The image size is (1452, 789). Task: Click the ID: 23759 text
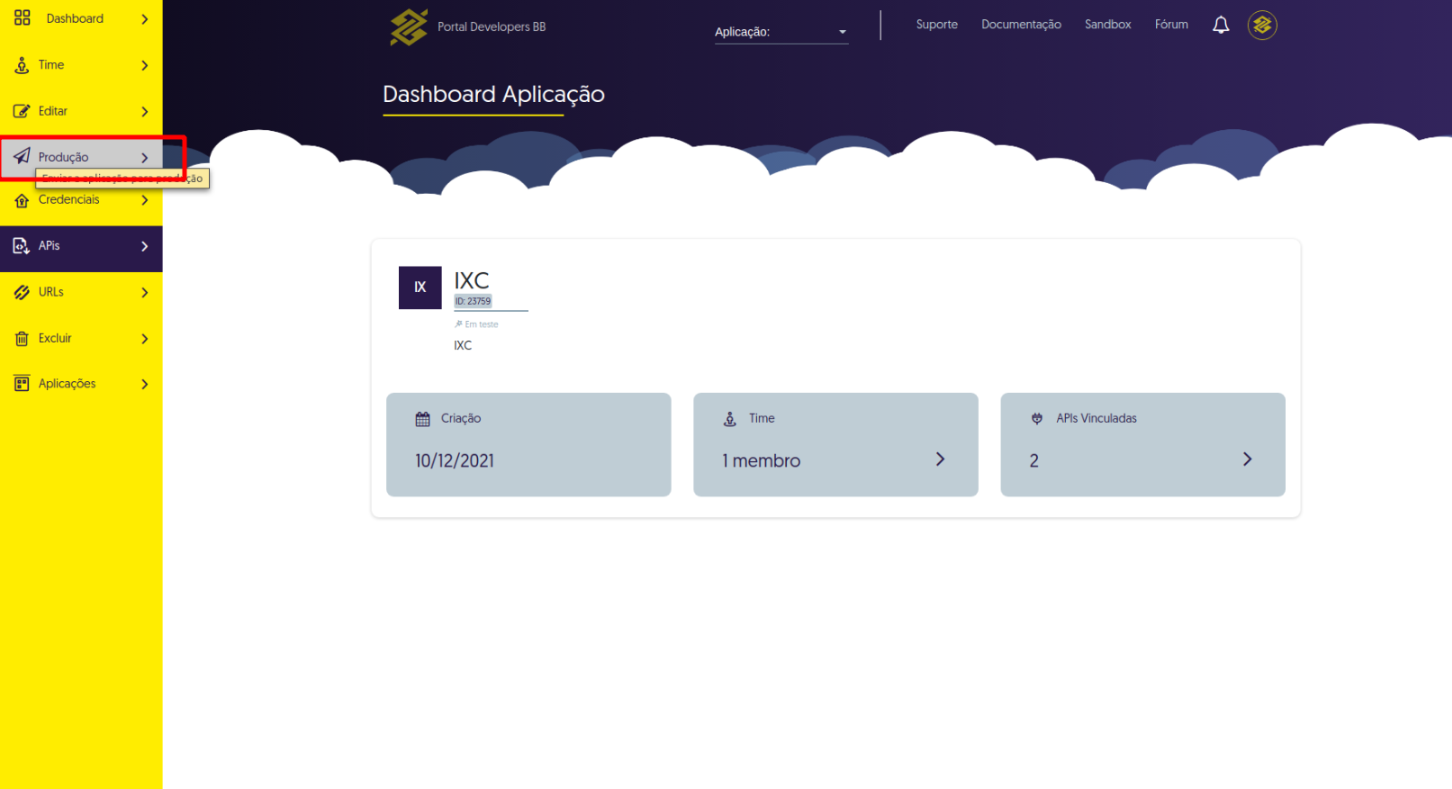[x=473, y=301]
